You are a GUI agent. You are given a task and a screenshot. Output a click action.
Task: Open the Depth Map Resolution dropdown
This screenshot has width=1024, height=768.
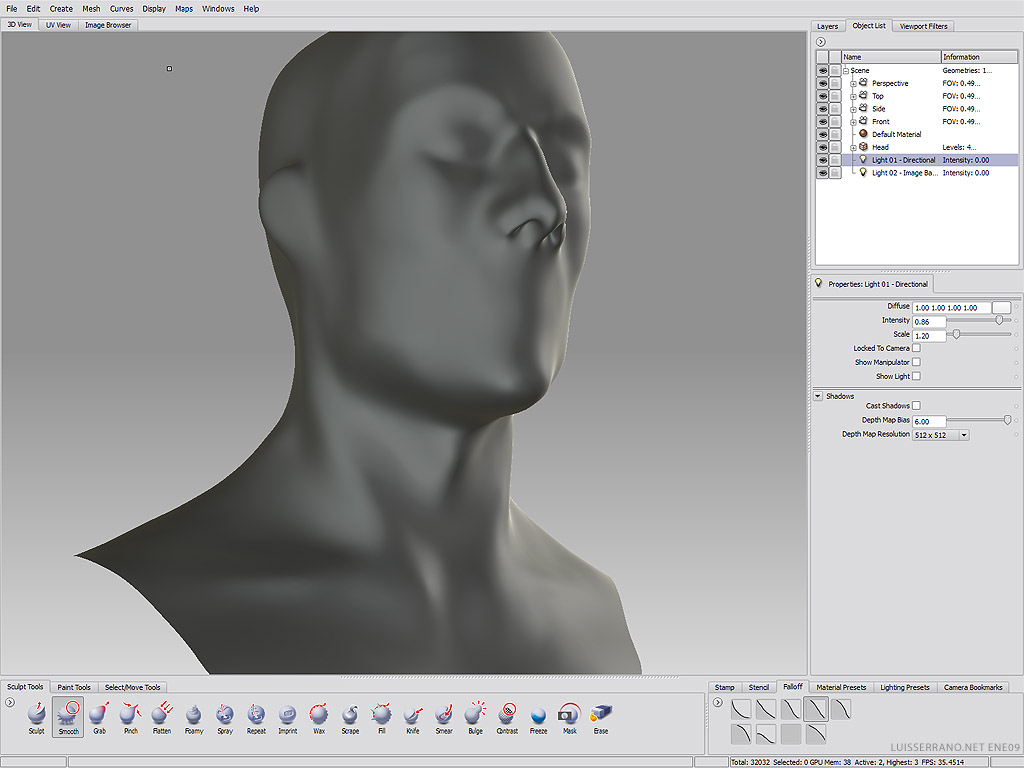click(x=964, y=435)
